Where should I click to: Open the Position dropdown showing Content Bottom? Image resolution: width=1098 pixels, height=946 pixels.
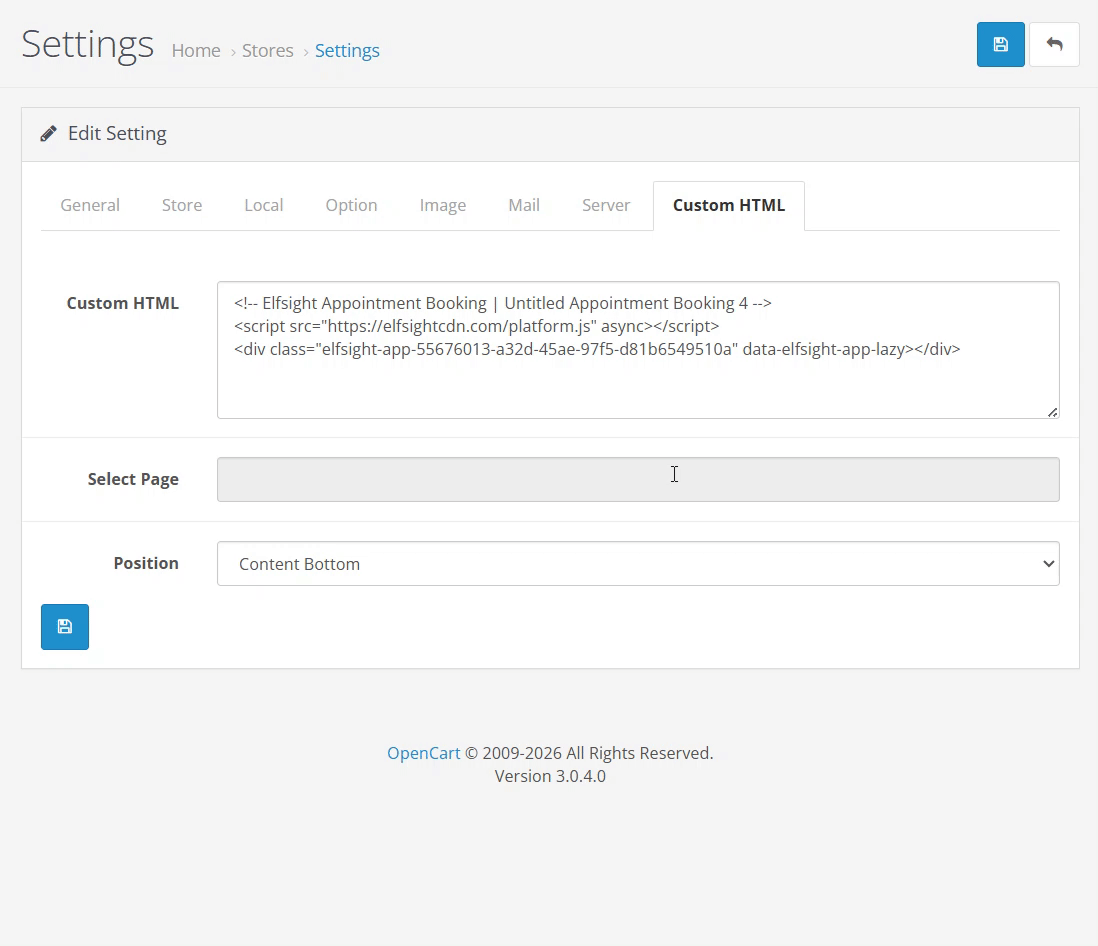[x=638, y=564]
